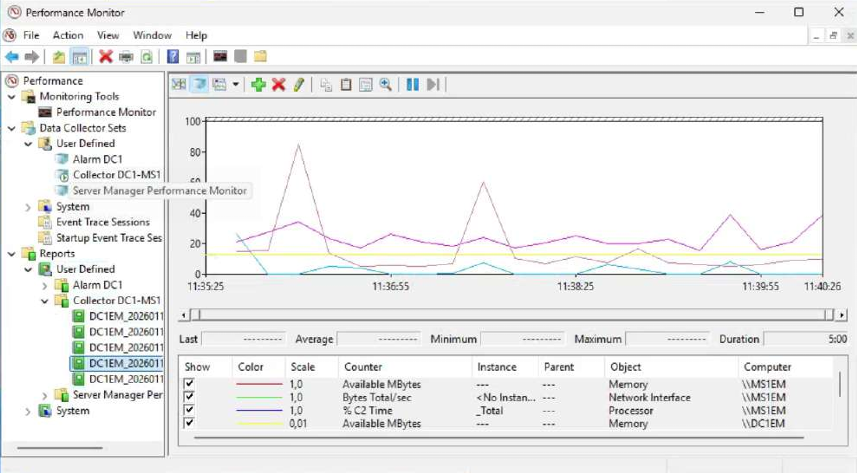Click the graph time range slider bar

coord(512,314)
